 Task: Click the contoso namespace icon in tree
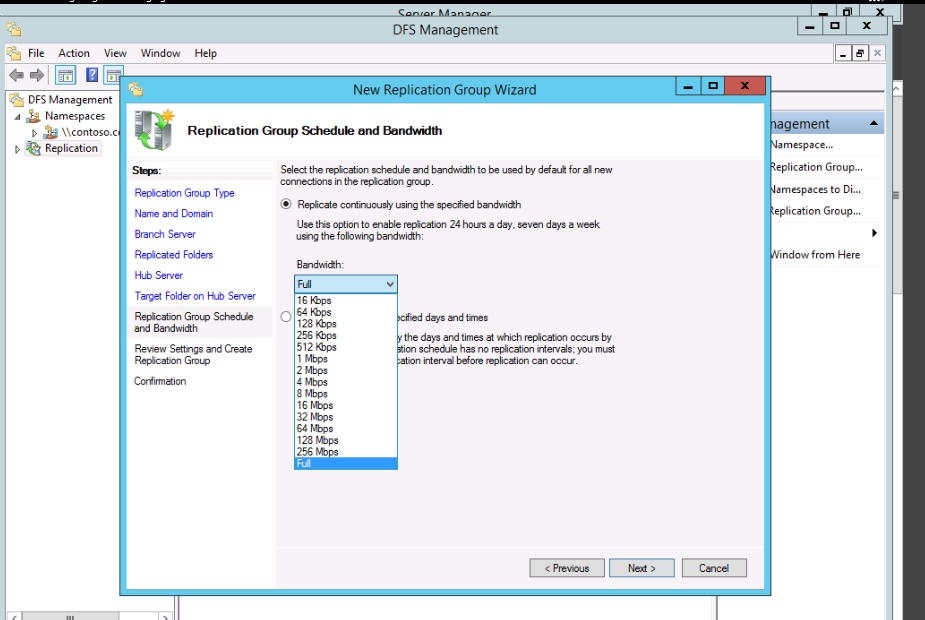coord(51,132)
